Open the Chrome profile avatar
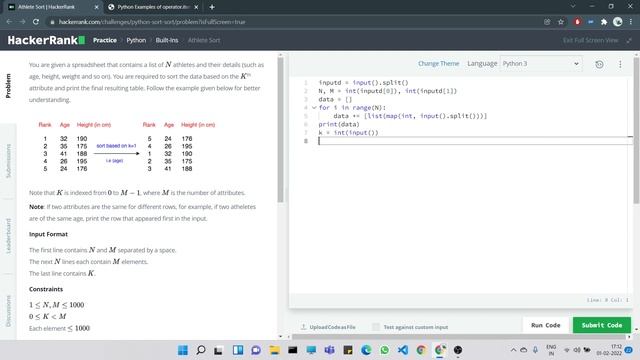Image resolution: width=640 pixels, height=360 pixels. (x=618, y=22)
